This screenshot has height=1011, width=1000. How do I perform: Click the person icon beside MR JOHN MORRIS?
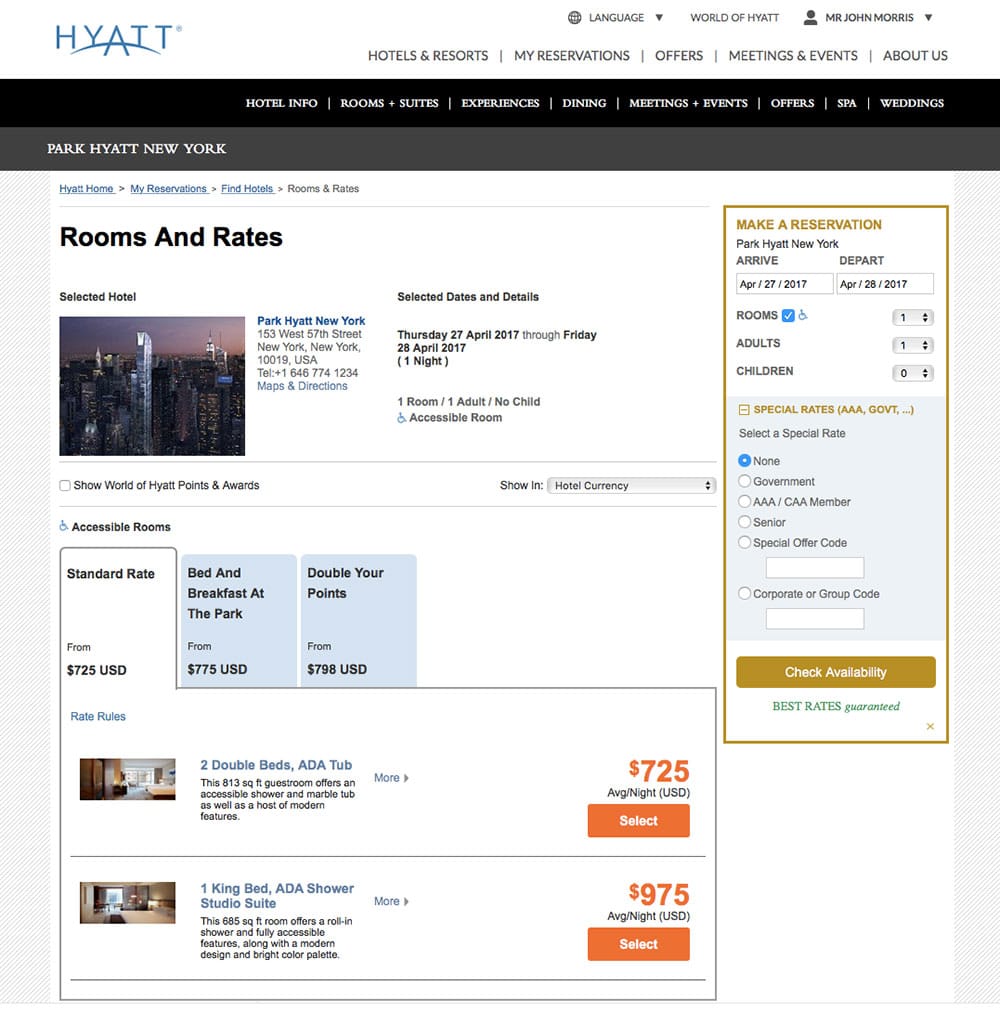click(x=808, y=16)
